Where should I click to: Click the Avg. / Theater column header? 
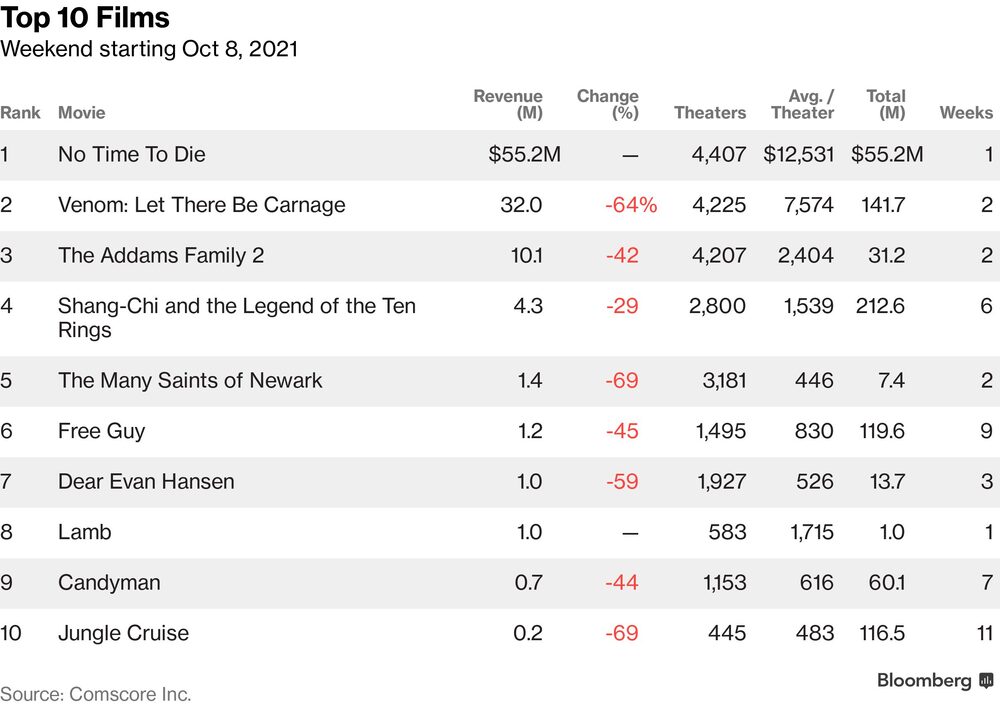(x=803, y=105)
